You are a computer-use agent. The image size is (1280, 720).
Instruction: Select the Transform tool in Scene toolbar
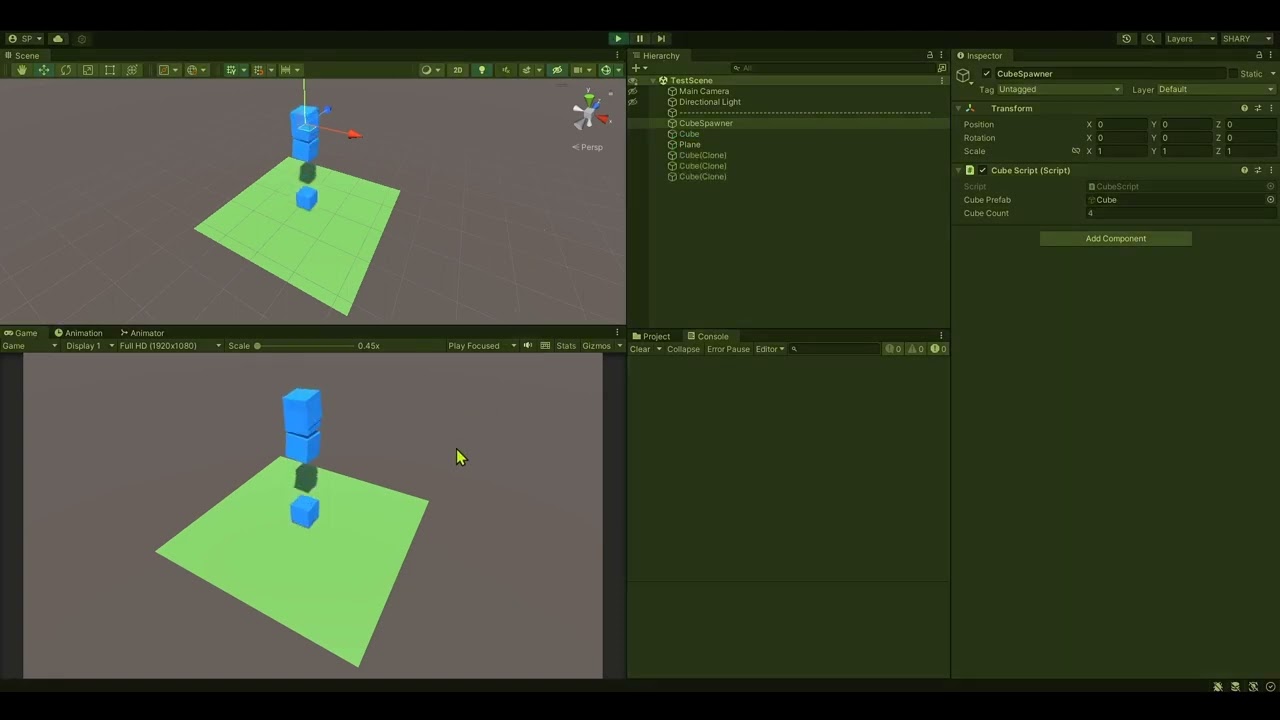click(x=132, y=70)
